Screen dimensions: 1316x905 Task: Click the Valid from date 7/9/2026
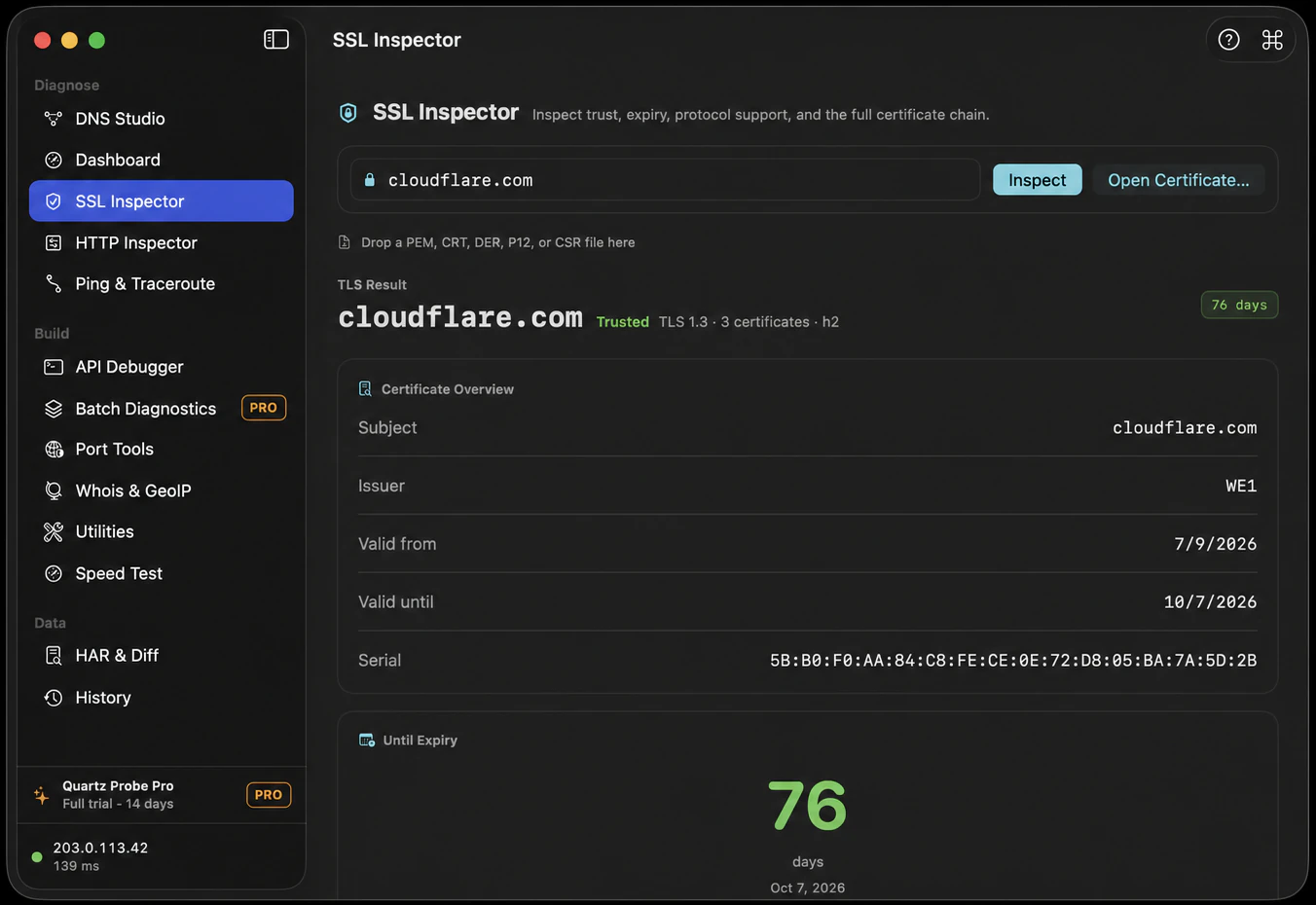[1216, 544]
